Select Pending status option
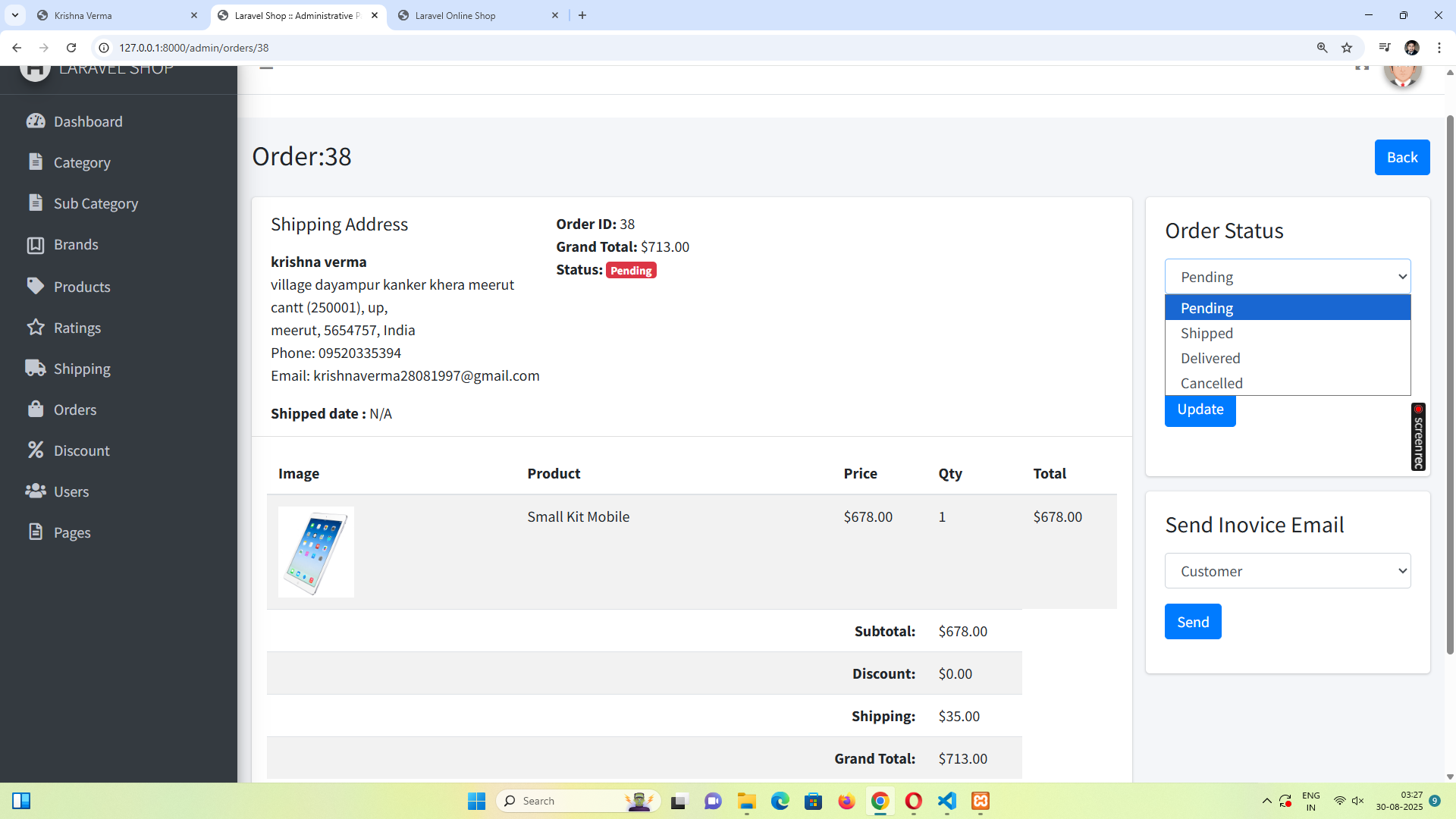The width and height of the screenshot is (1456, 819). tap(1288, 308)
